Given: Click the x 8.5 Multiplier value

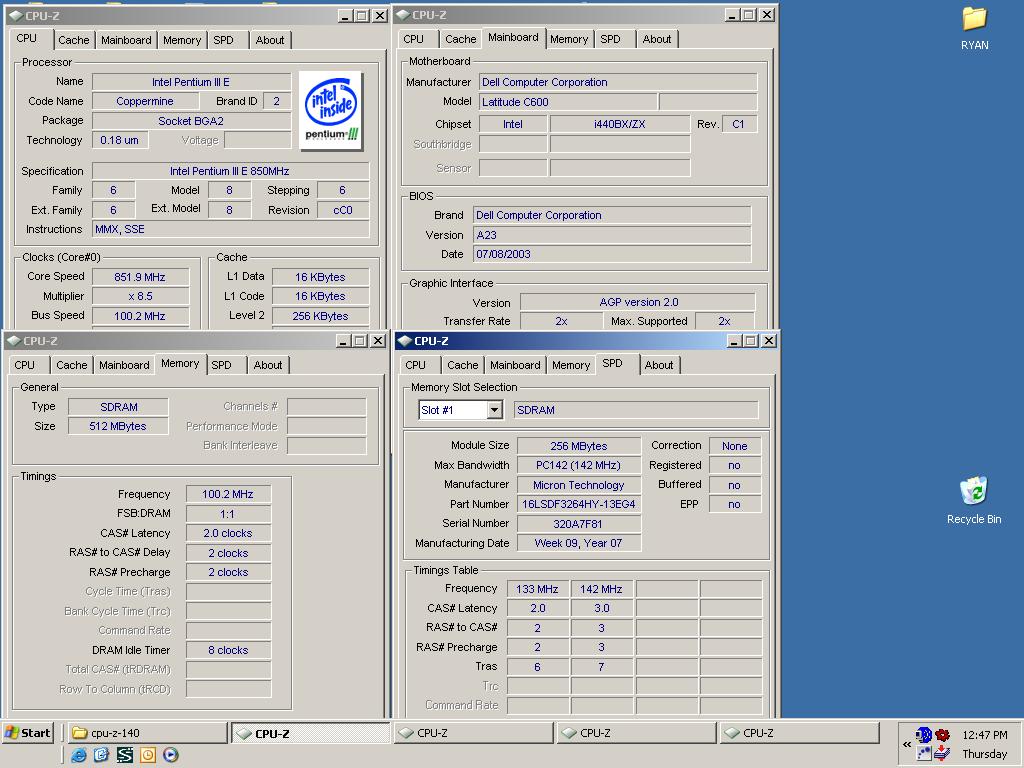Looking at the screenshot, I should point(140,296).
